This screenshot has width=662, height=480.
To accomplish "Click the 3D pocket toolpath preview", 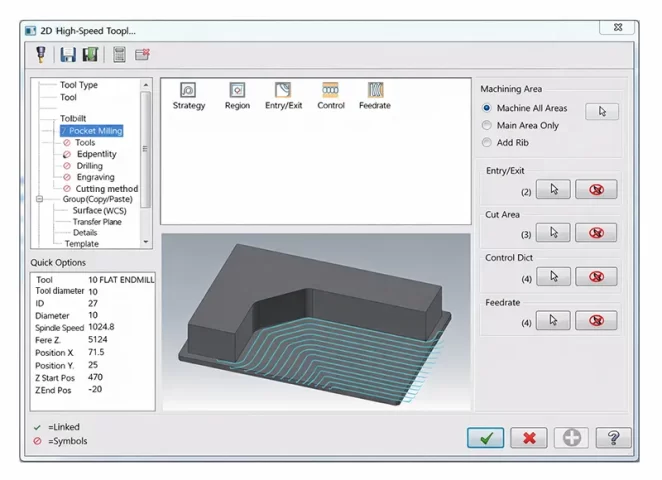I will (x=316, y=322).
